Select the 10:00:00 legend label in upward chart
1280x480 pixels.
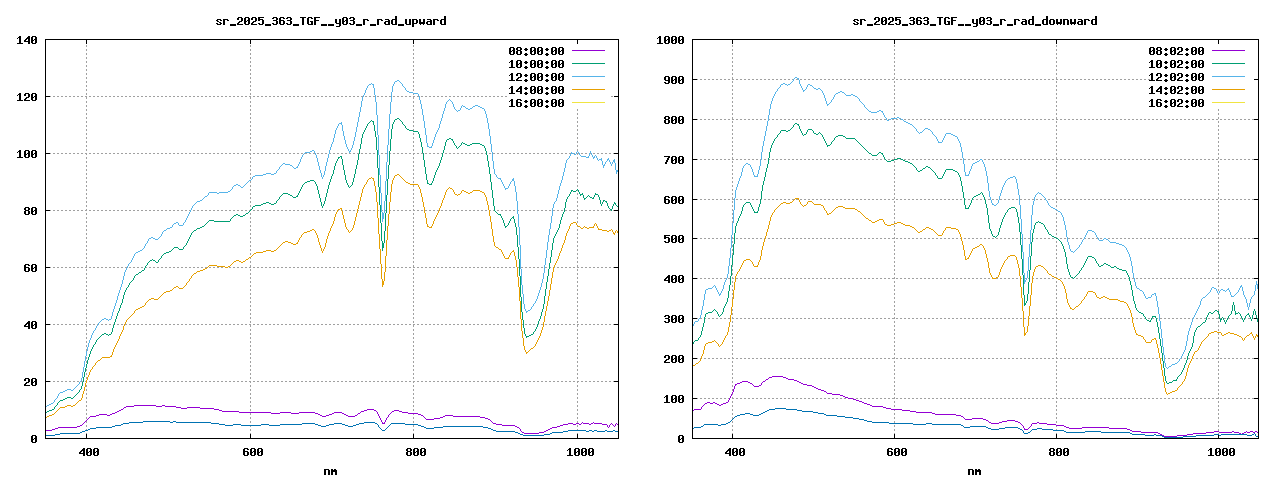[535, 64]
